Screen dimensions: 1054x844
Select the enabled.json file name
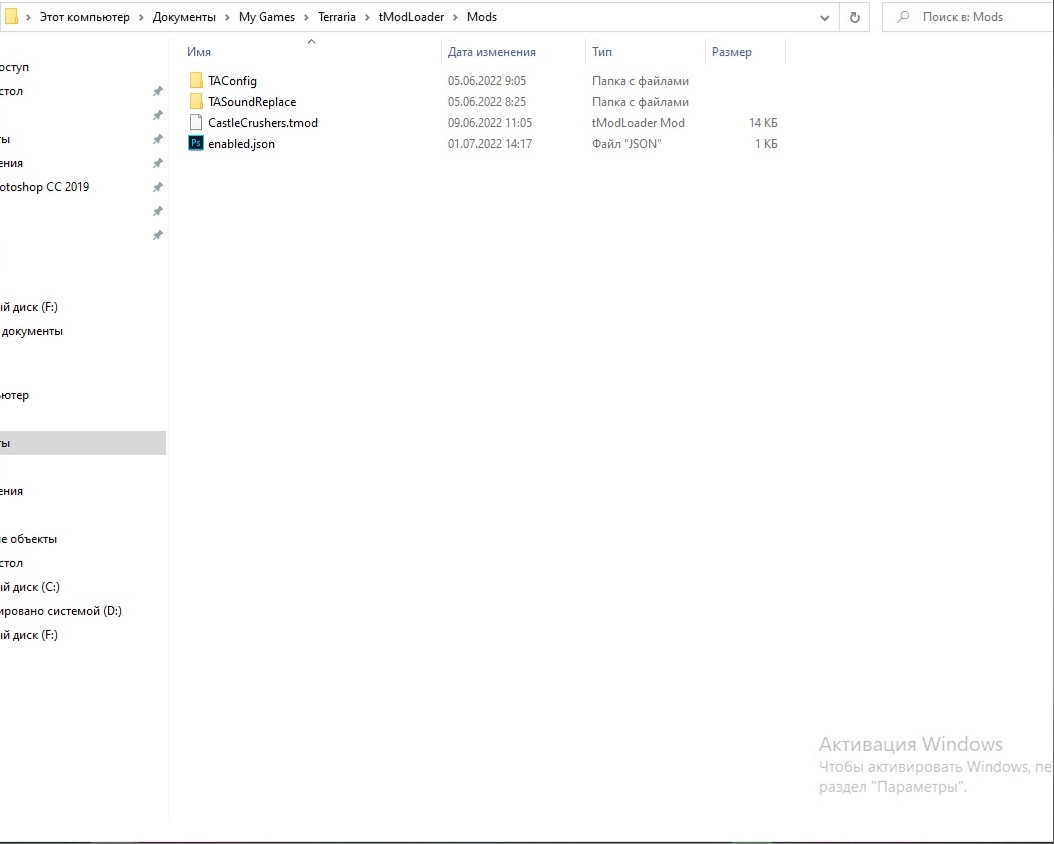(x=241, y=143)
